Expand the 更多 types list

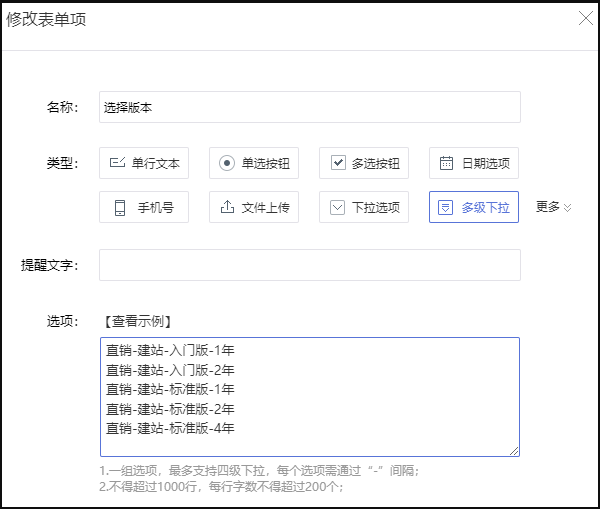tap(553, 207)
